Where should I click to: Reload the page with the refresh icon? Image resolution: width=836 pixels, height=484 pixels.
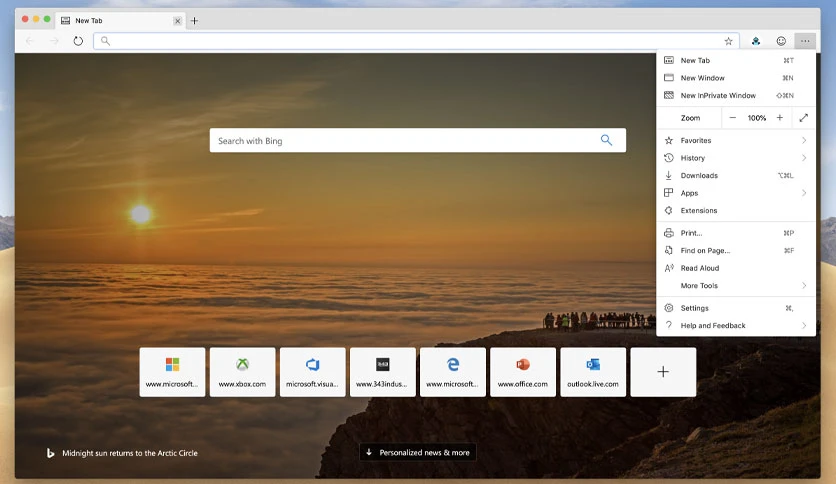point(78,41)
